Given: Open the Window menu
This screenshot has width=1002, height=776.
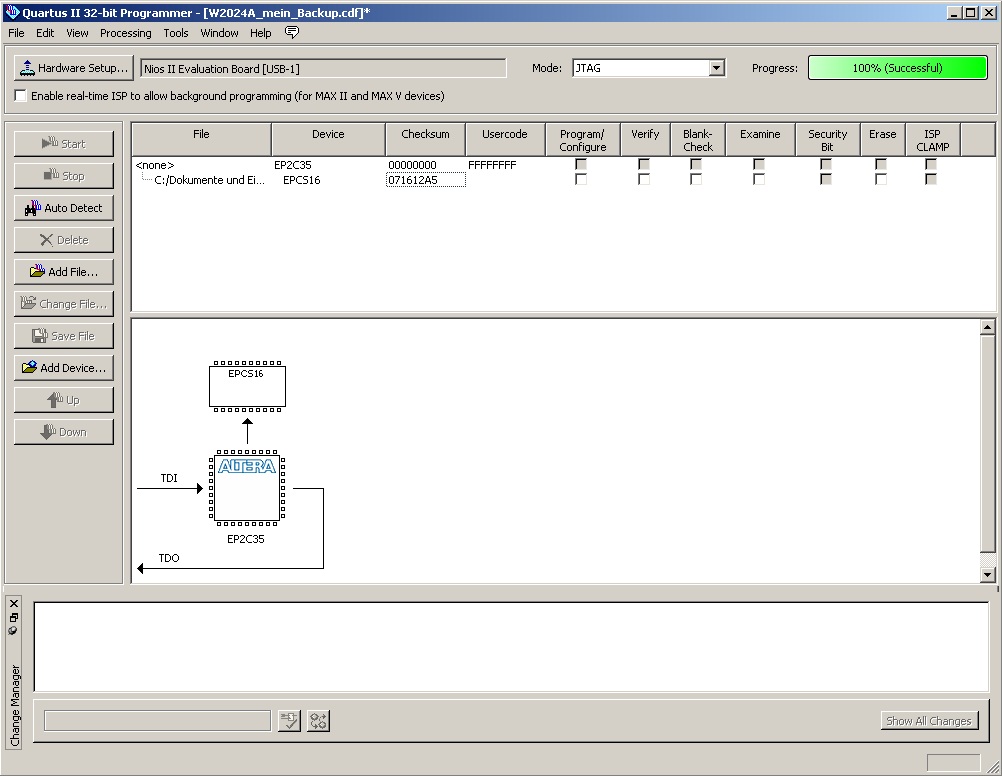Looking at the screenshot, I should coord(219,33).
